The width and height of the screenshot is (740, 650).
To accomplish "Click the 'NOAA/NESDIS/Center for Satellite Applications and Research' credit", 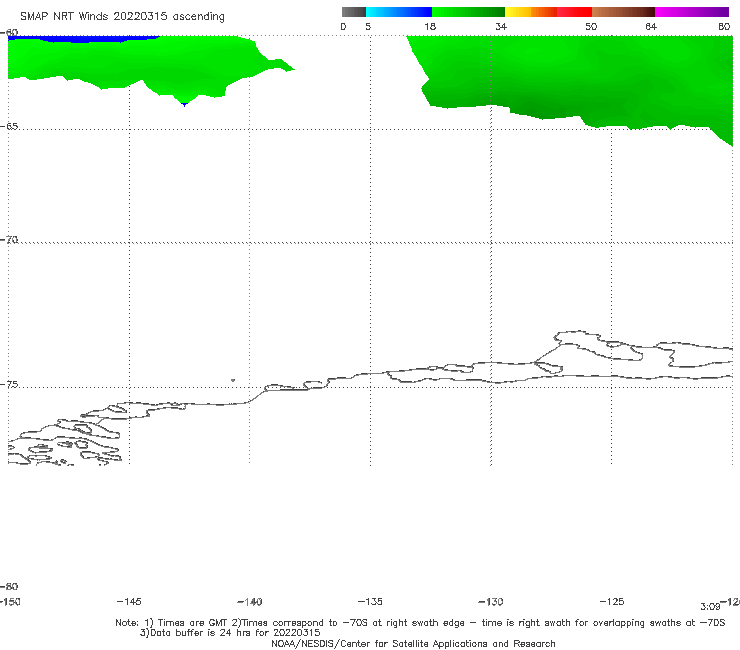I will tap(413, 644).
